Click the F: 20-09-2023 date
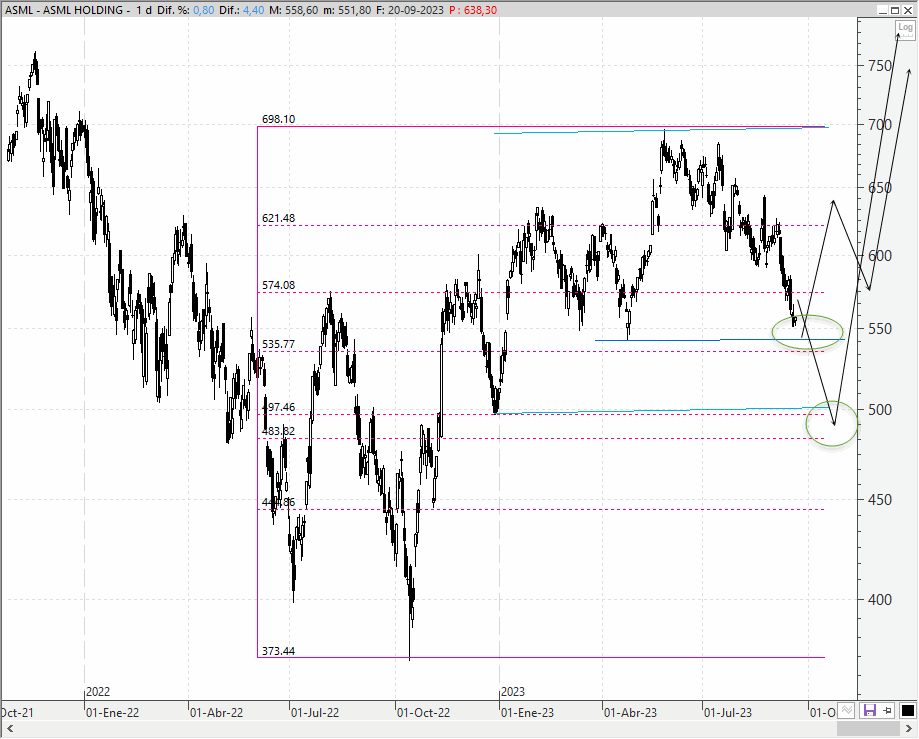Screen dimensions: 919x739 [x=410, y=10]
